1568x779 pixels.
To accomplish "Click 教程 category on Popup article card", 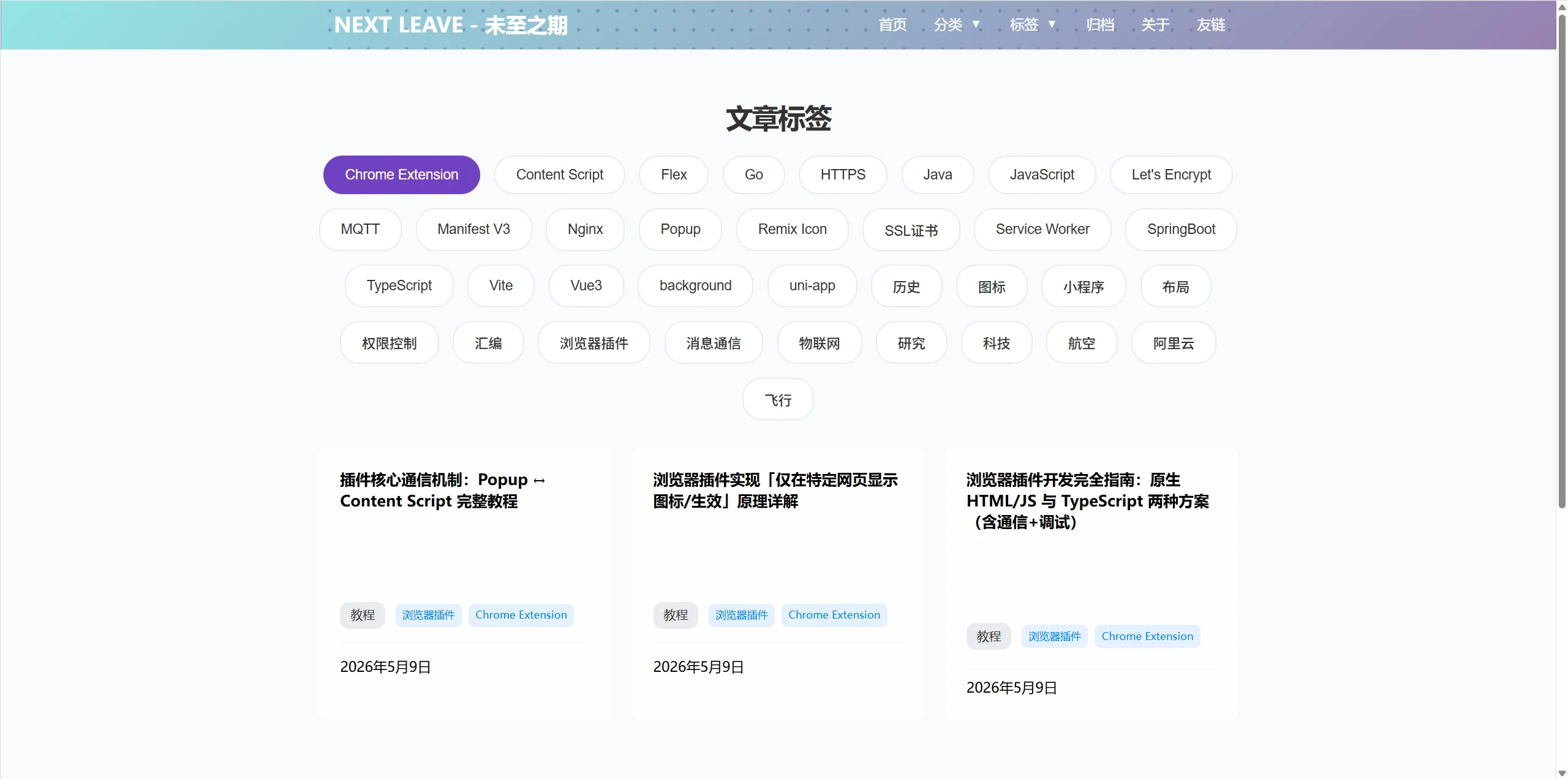I will click(x=363, y=615).
